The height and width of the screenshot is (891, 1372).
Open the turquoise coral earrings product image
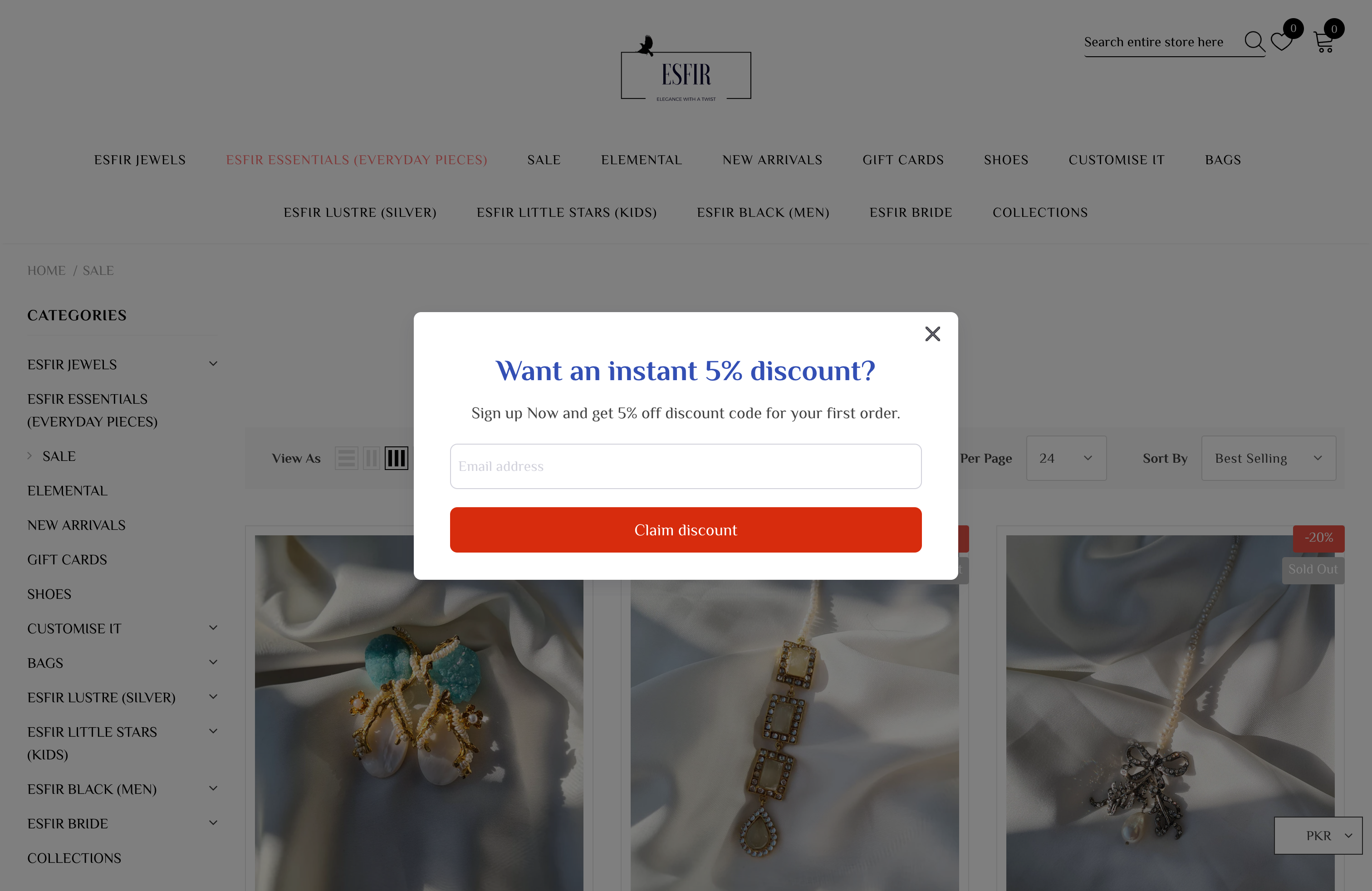(x=419, y=713)
